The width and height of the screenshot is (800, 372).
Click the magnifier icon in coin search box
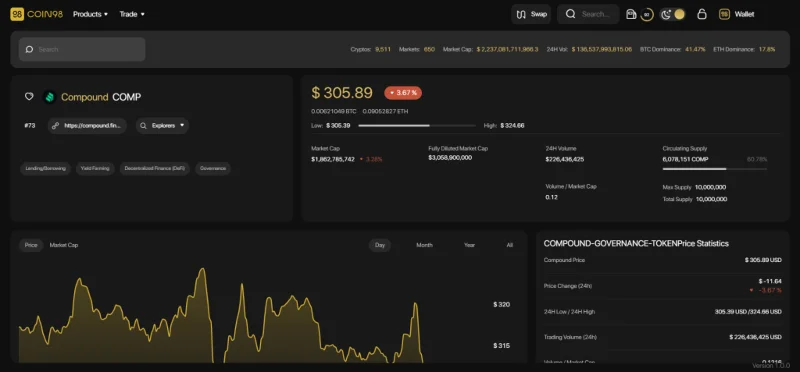30,49
